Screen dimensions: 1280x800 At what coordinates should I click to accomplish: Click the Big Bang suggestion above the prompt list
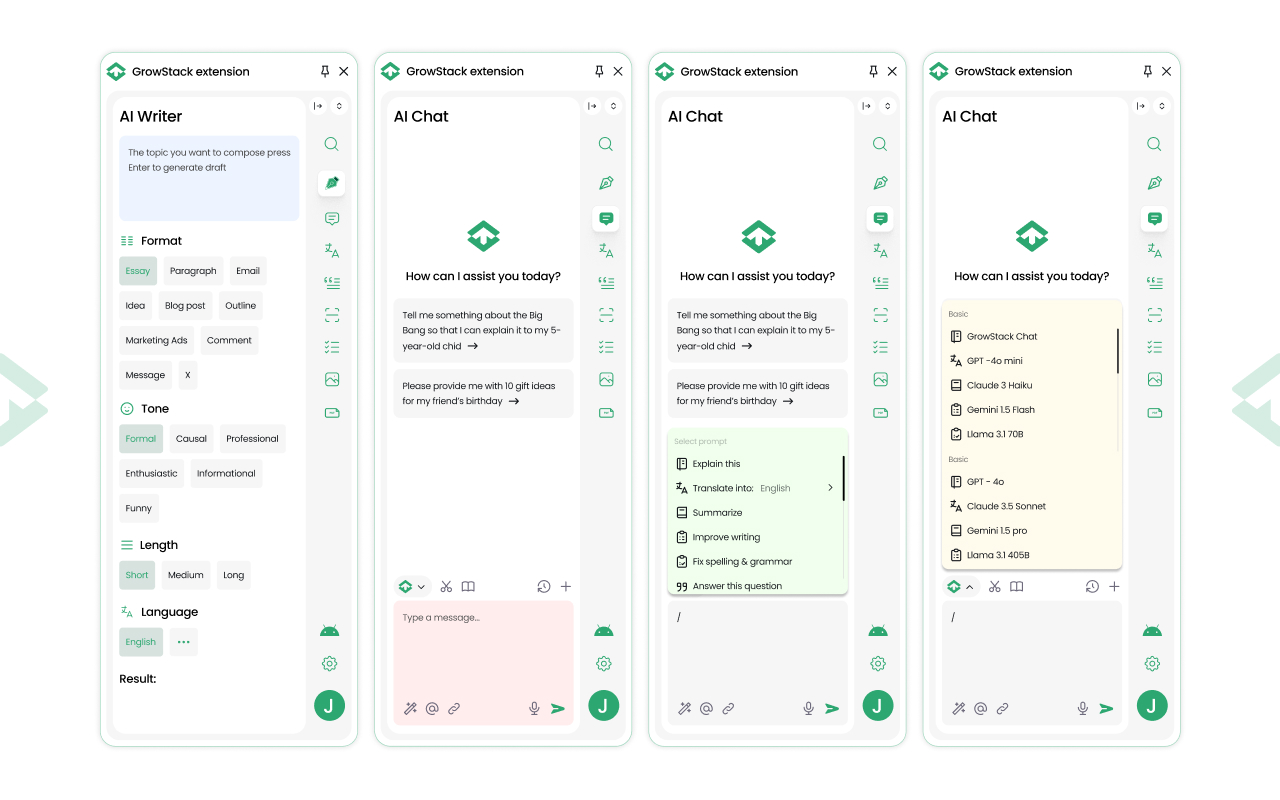(757, 330)
